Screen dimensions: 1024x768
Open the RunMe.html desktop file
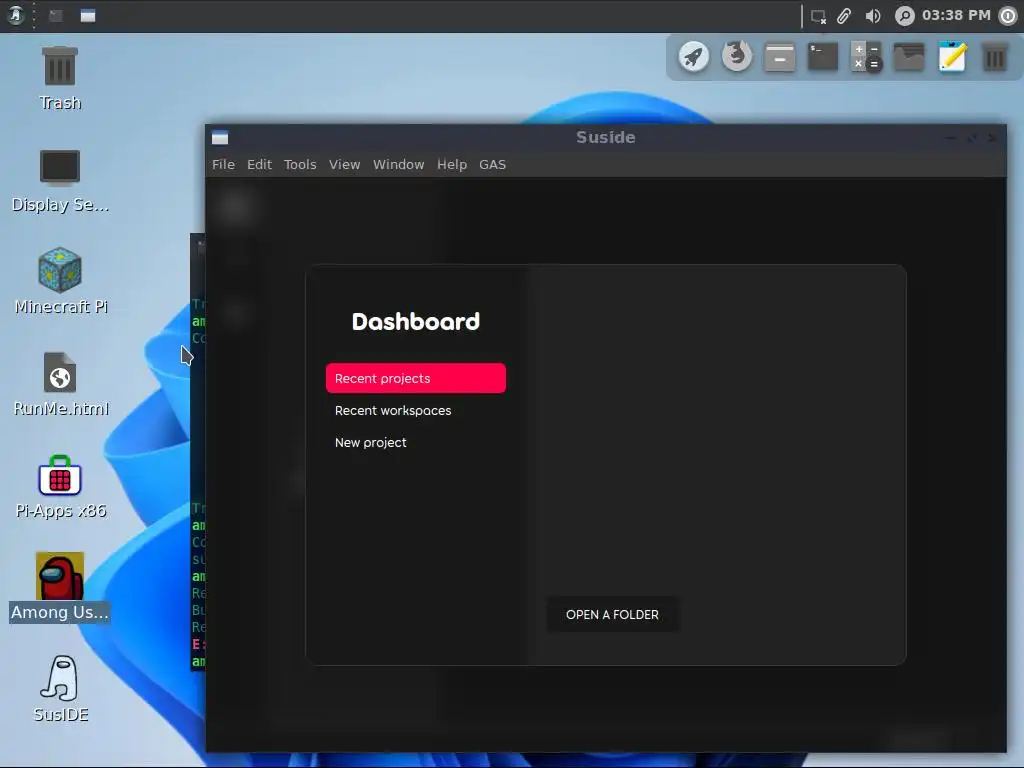[x=60, y=384]
